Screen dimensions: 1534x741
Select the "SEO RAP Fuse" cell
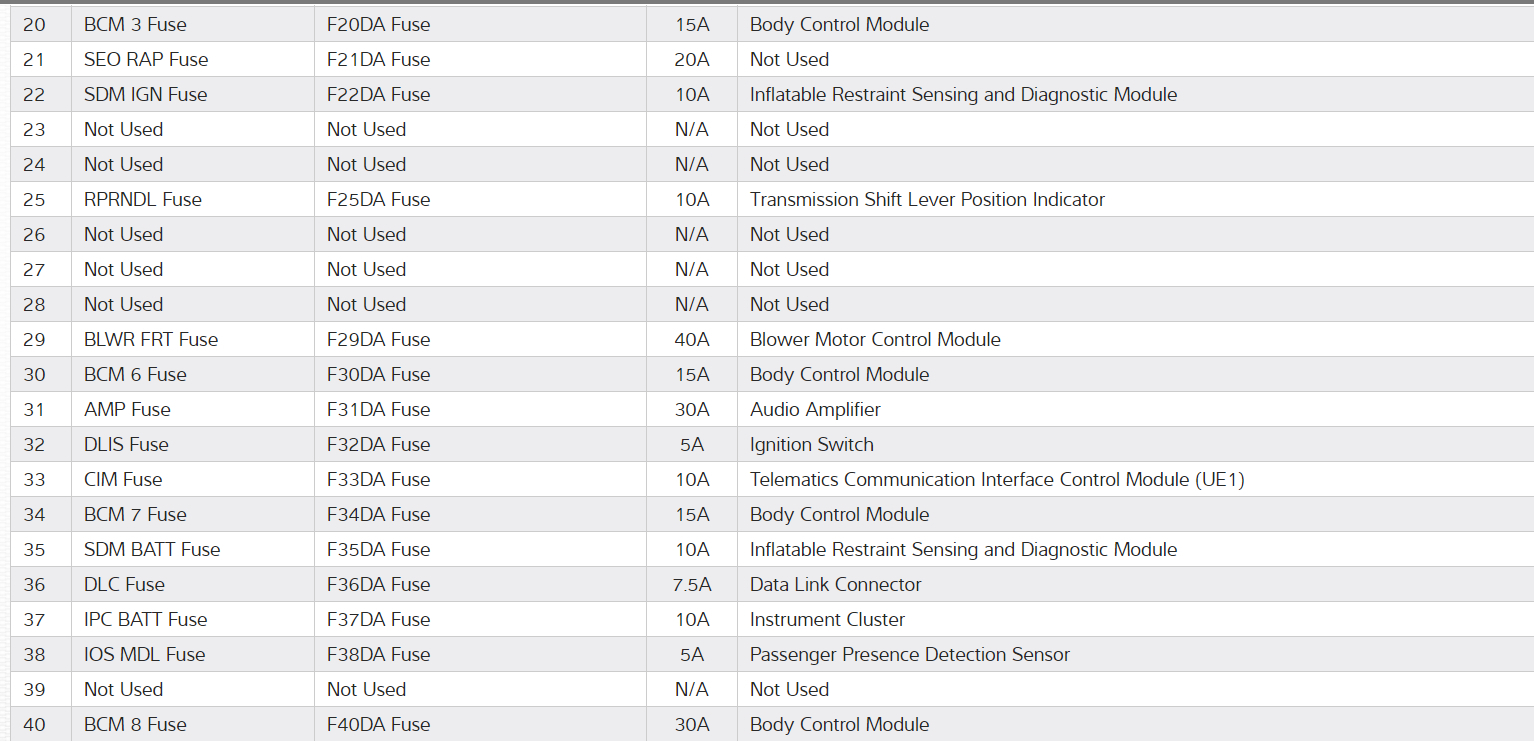[146, 59]
